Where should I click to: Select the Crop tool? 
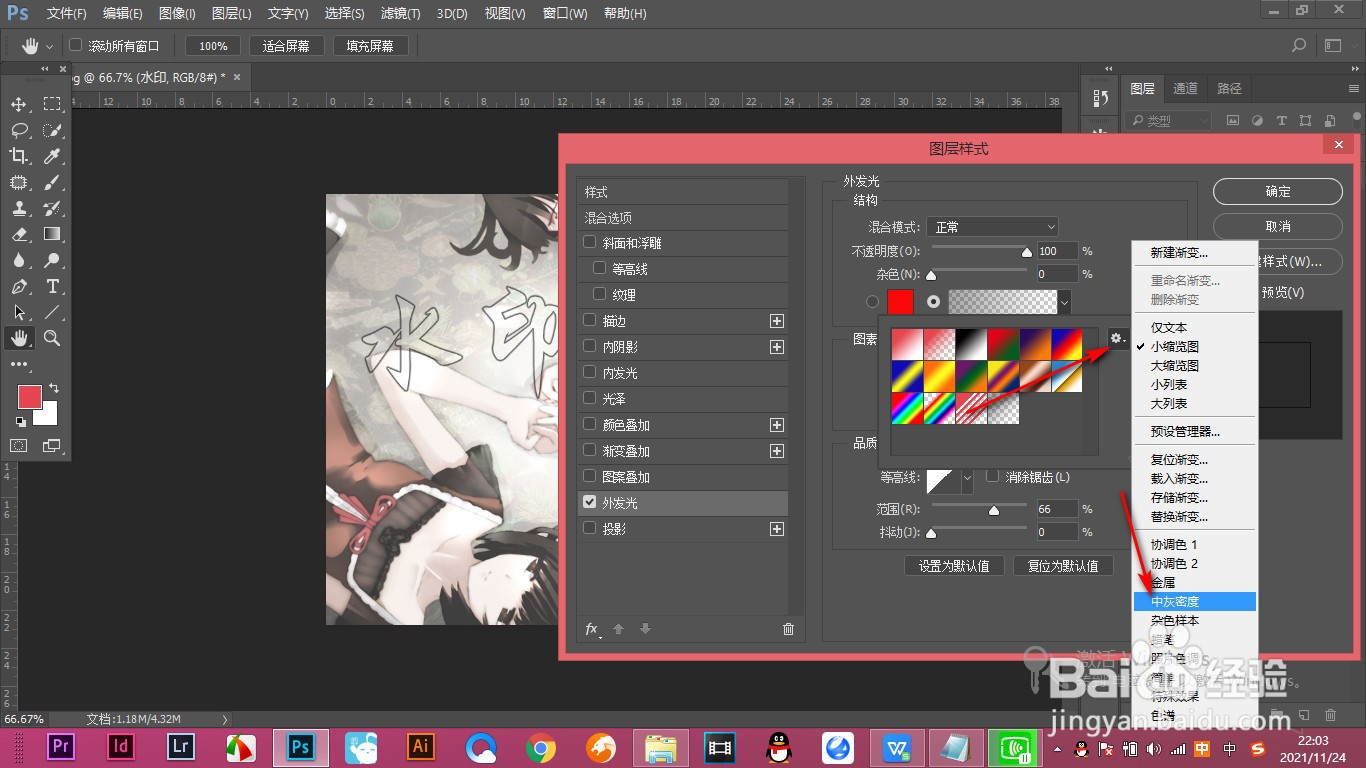tap(19, 156)
